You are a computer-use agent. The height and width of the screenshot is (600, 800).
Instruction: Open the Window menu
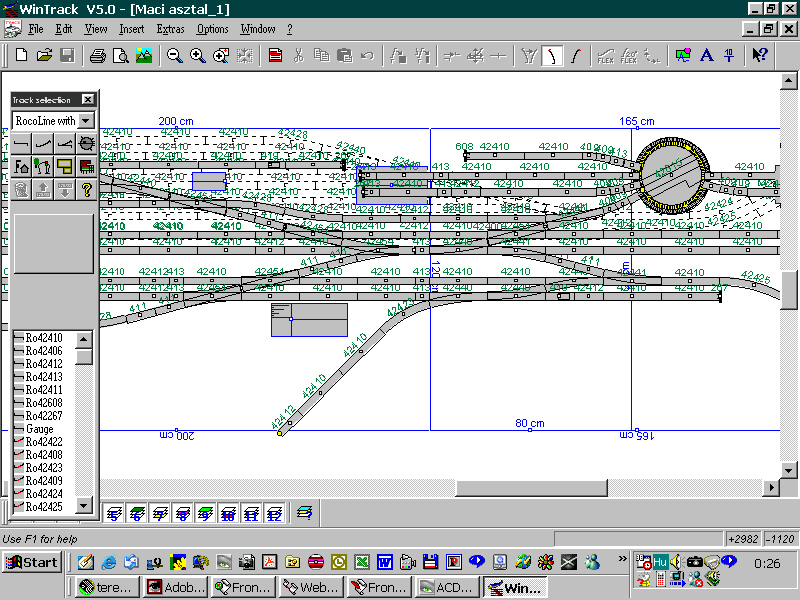(x=258, y=29)
